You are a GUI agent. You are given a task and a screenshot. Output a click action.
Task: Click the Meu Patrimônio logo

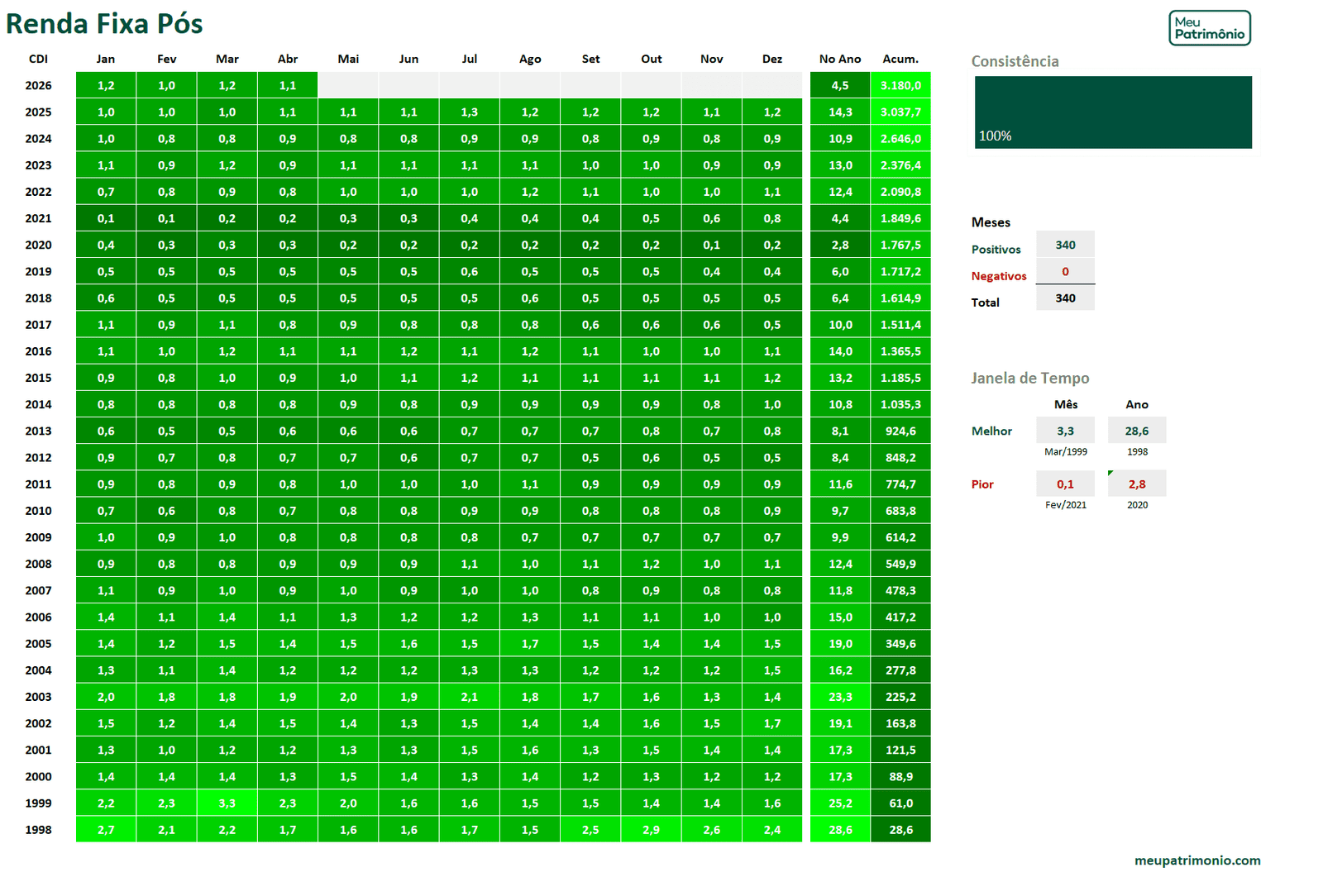1209,28
